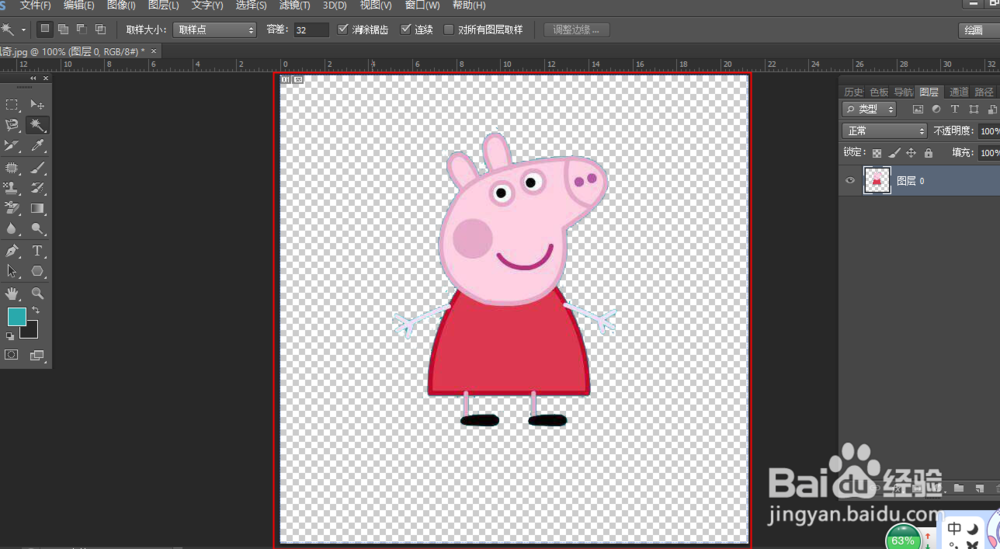Click the 容差 tolerance field
Viewport: 1000px width, 549px height.
[311, 29]
